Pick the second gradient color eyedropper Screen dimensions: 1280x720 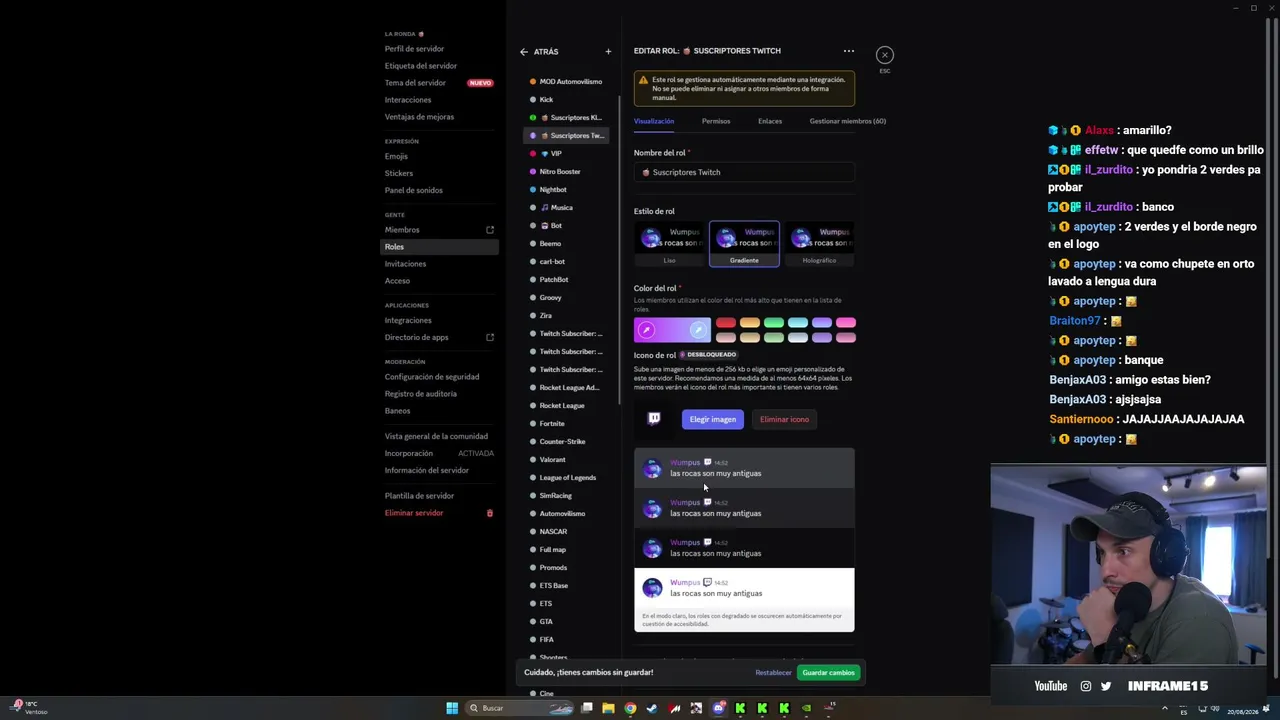click(x=698, y=330)
